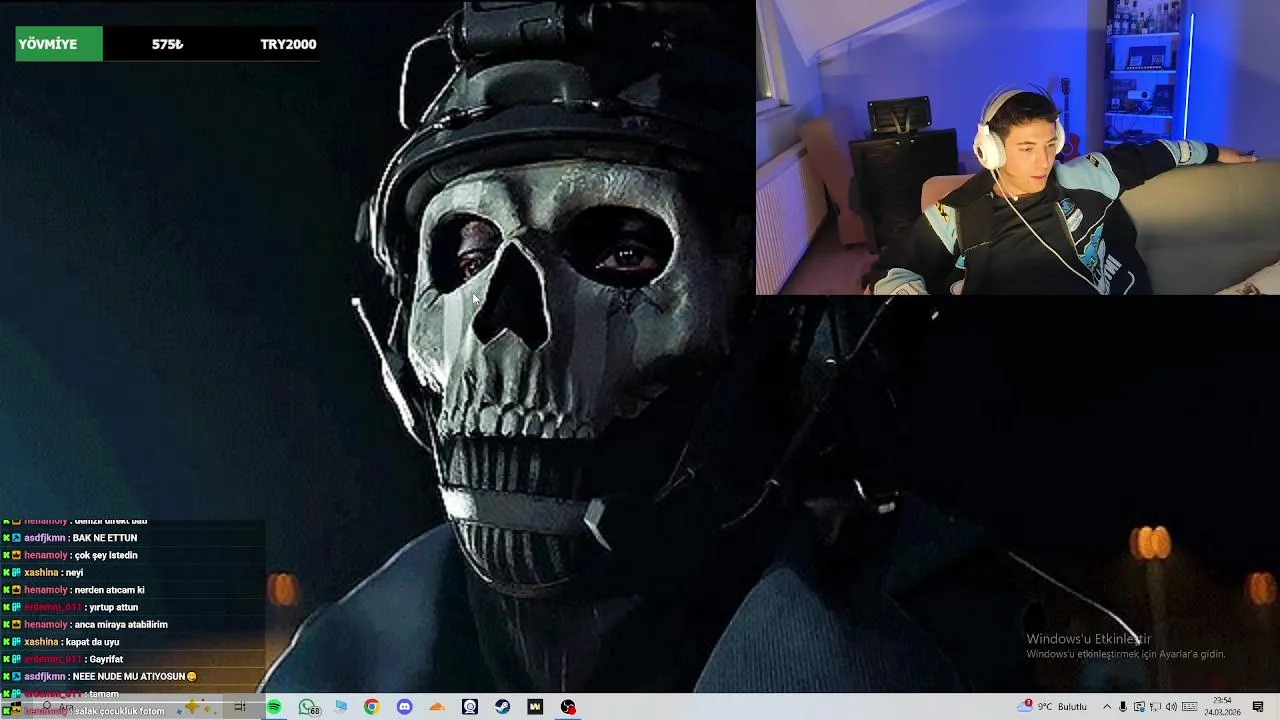Open the Warzone game taskbar icon

click(535, 707)
